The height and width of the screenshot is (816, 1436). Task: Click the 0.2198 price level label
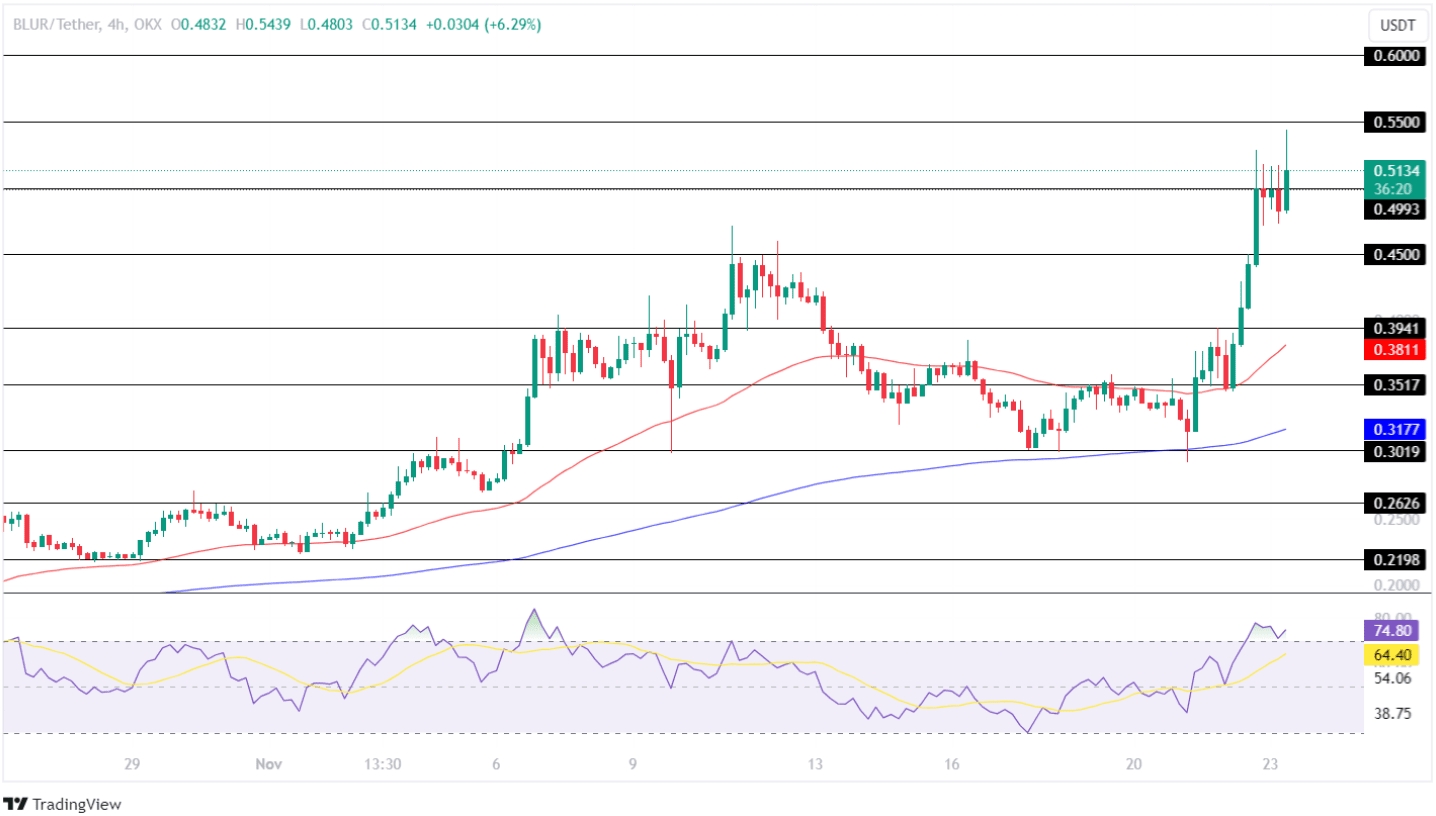click(x=1394, y=559)
